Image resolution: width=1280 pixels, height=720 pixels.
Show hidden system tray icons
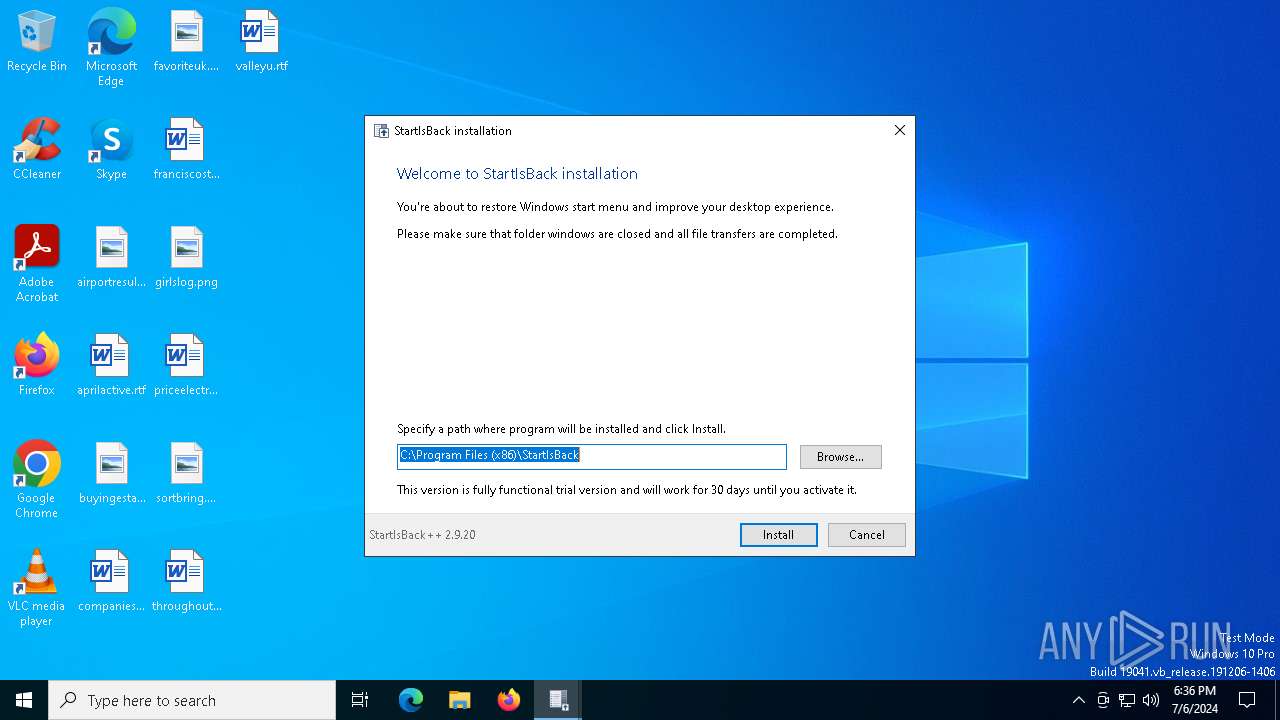point(1078,700)
